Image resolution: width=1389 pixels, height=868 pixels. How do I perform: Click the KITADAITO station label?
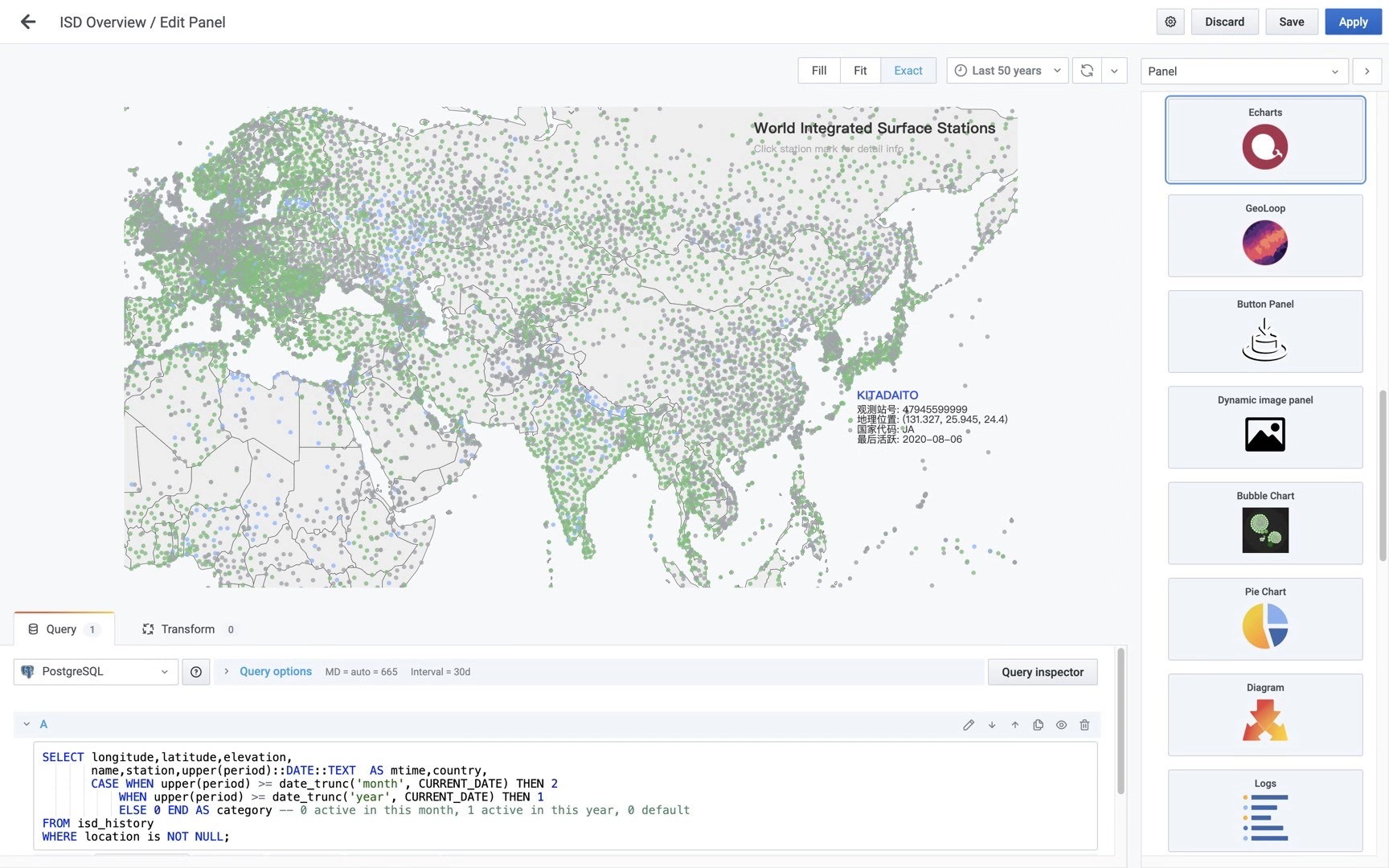[887, 395]
